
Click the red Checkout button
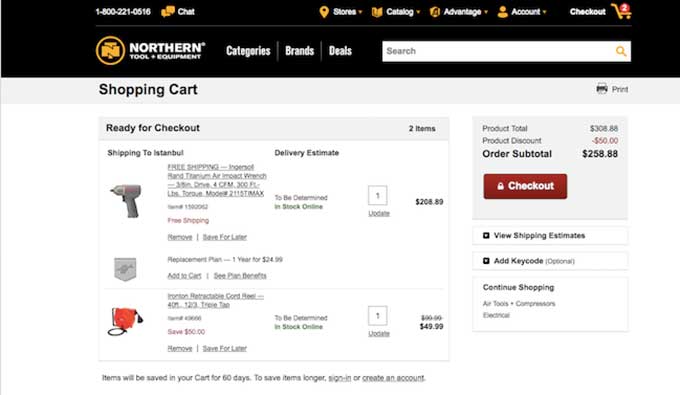coord(525,186)
